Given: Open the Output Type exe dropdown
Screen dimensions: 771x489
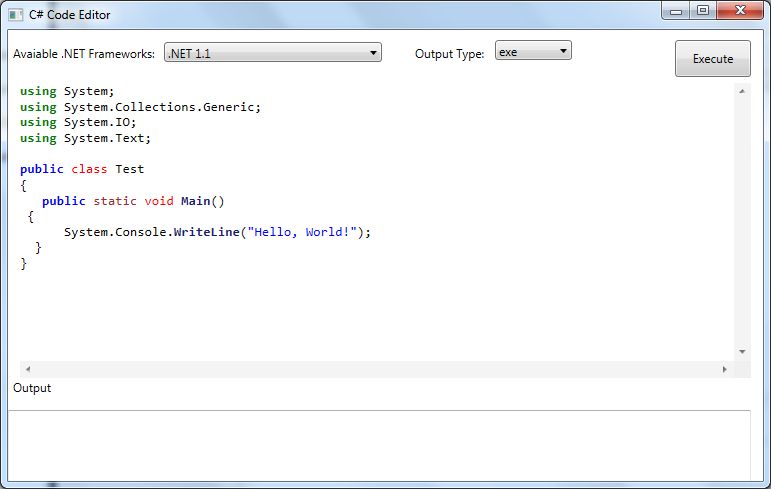Looking at the screenshot, I should click(533, 51).
